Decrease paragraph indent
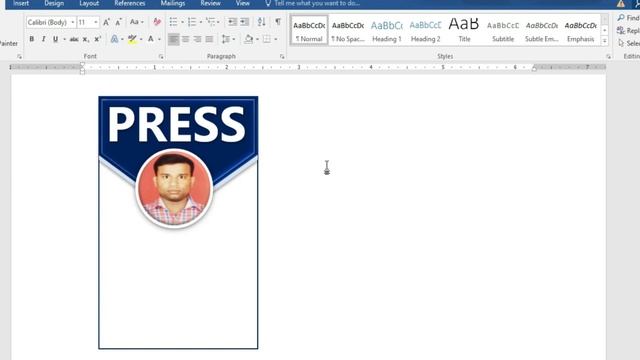640x360 pixels. point(232,22)
